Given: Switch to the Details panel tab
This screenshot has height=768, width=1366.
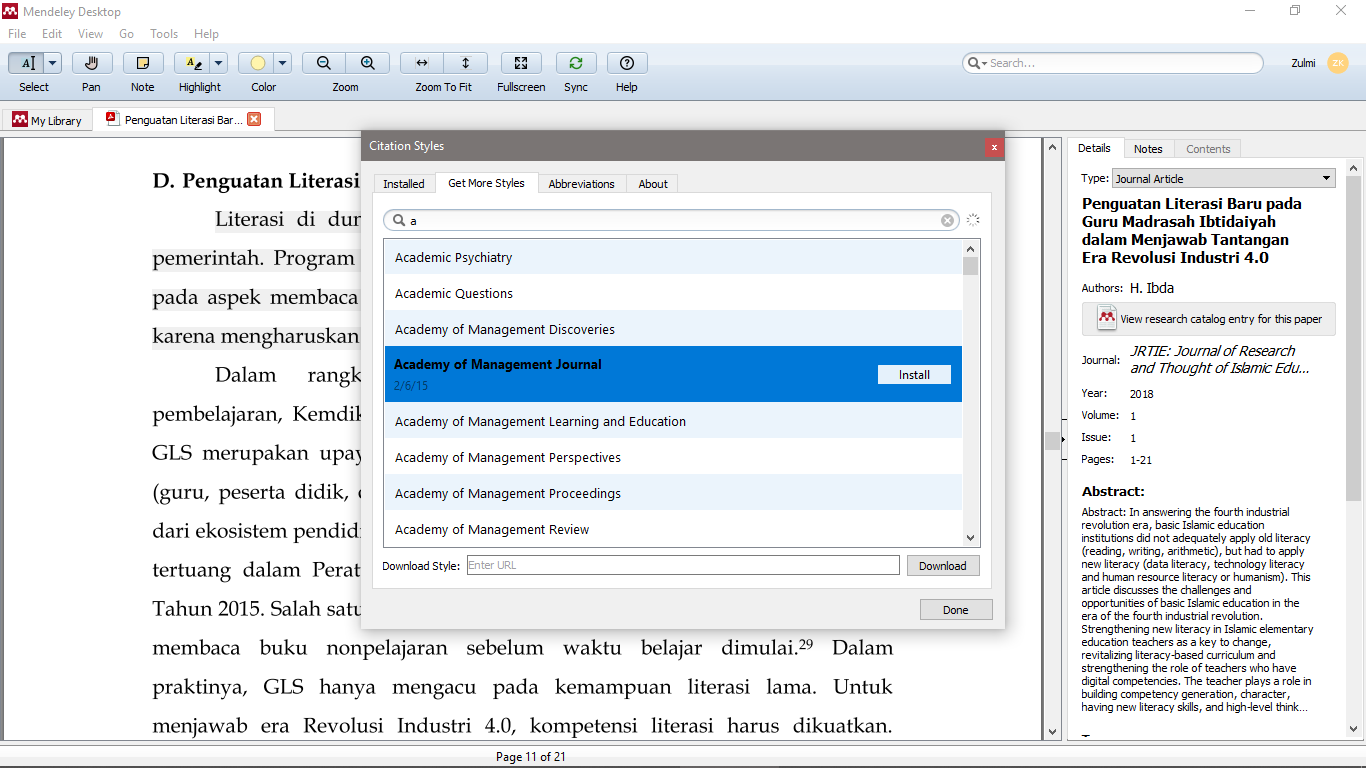Looking at the screenshot, I should point(1094,148).
